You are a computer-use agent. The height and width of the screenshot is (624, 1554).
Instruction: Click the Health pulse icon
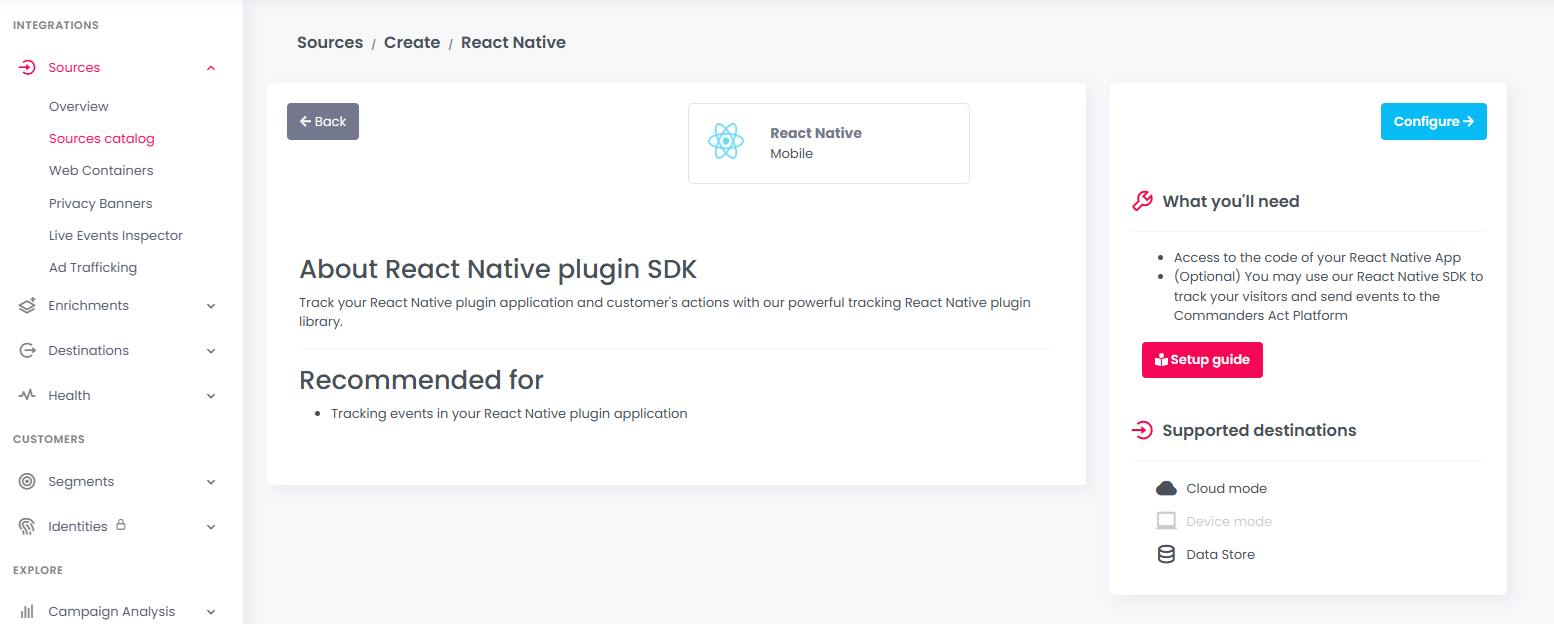27,396
